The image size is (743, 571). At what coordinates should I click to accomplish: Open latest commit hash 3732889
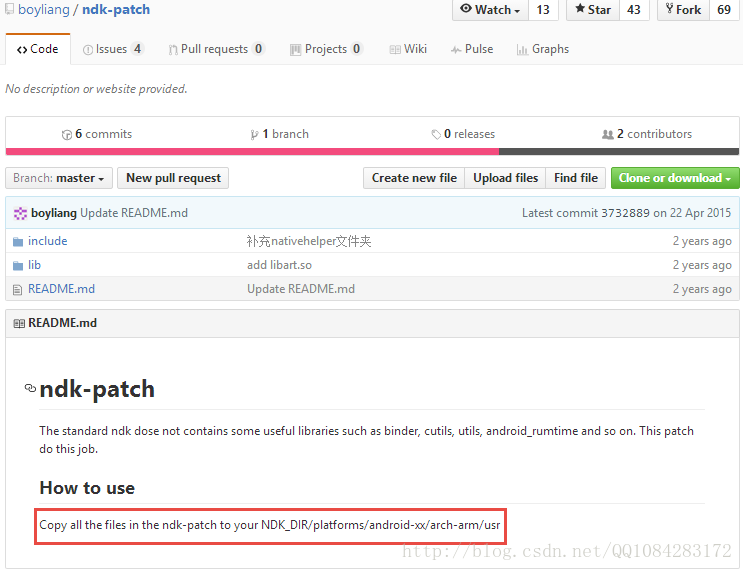tap(625, 213)
